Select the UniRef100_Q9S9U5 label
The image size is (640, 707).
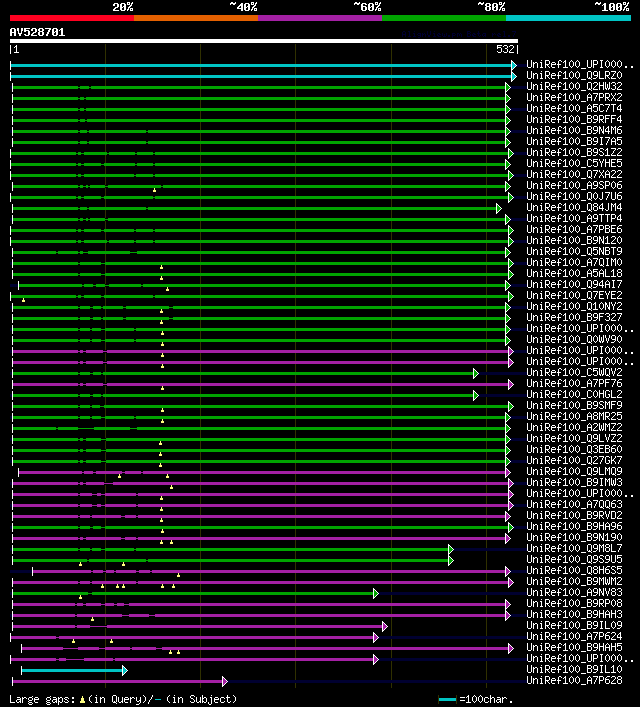pyautogui.click(x=574, y=560)
